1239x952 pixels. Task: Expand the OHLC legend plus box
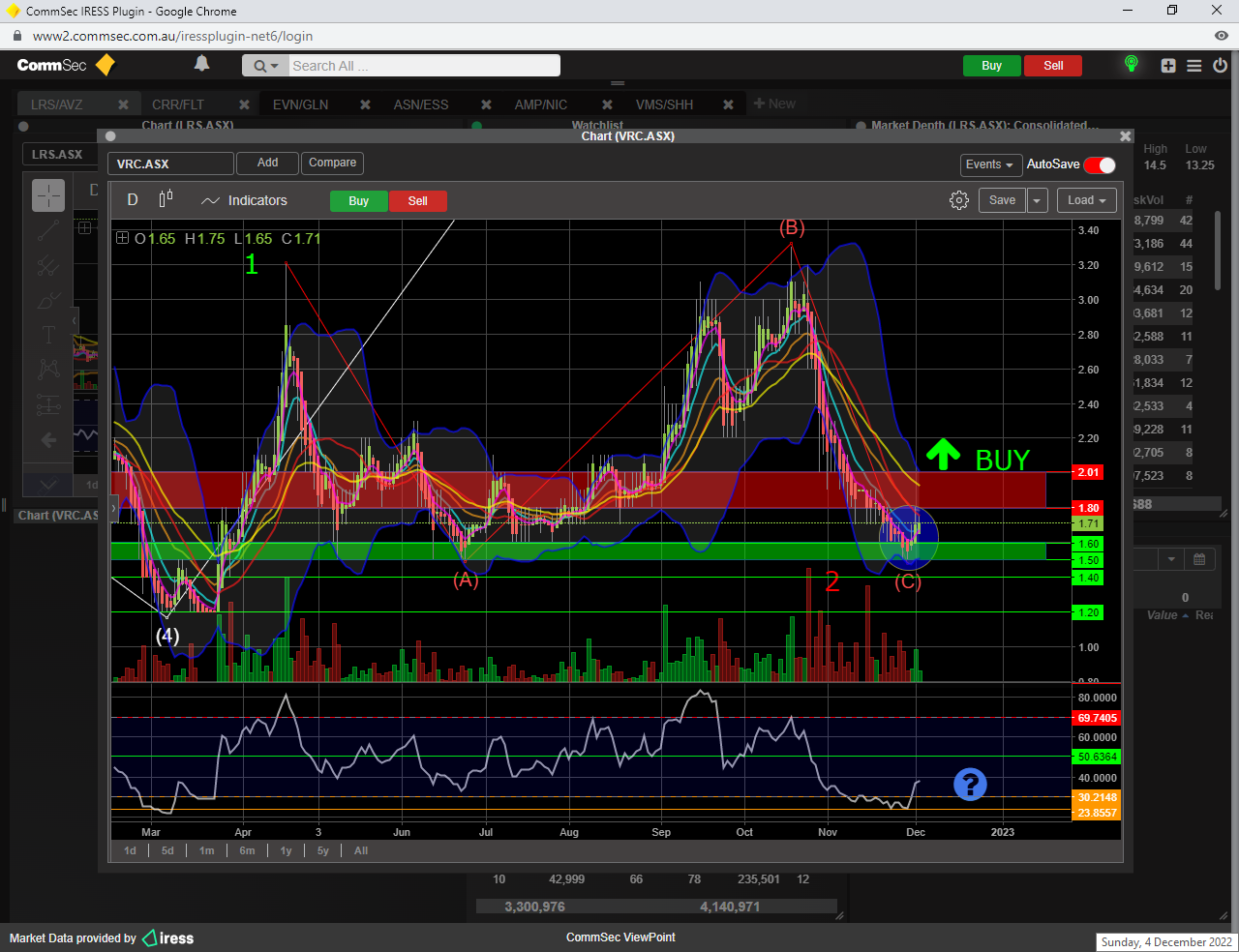tap(122, 238)
